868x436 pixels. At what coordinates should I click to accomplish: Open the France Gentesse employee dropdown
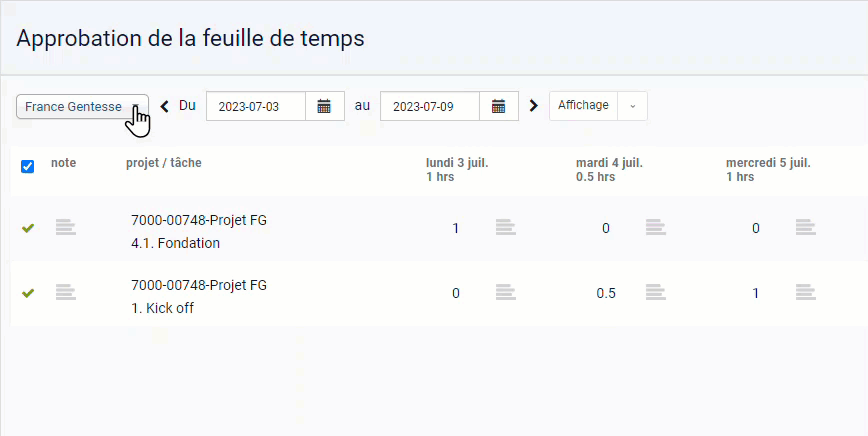click(82, 106)
